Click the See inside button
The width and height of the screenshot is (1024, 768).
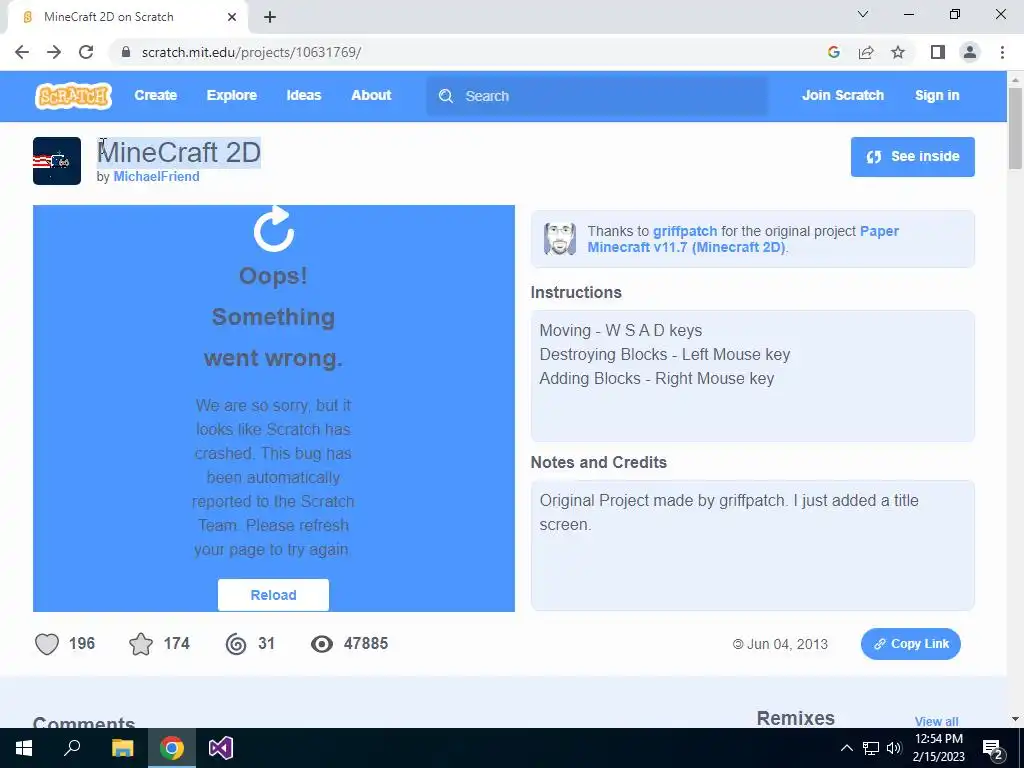click(912, 157)
